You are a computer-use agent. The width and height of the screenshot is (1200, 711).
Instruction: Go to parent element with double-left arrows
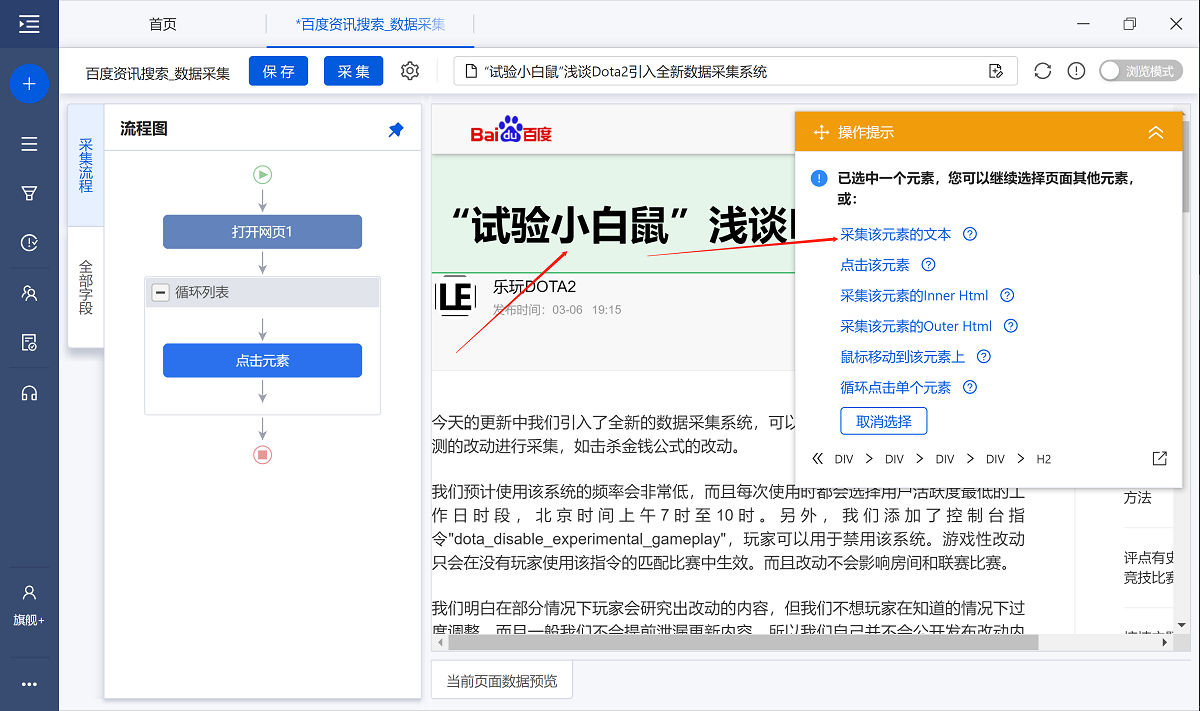pos(818,459)
